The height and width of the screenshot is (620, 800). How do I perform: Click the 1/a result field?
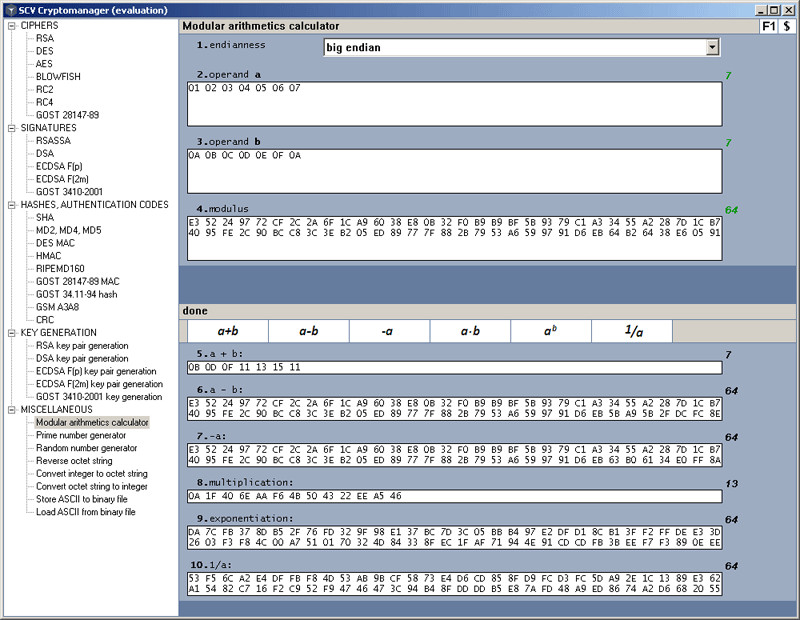pos(455,584)
